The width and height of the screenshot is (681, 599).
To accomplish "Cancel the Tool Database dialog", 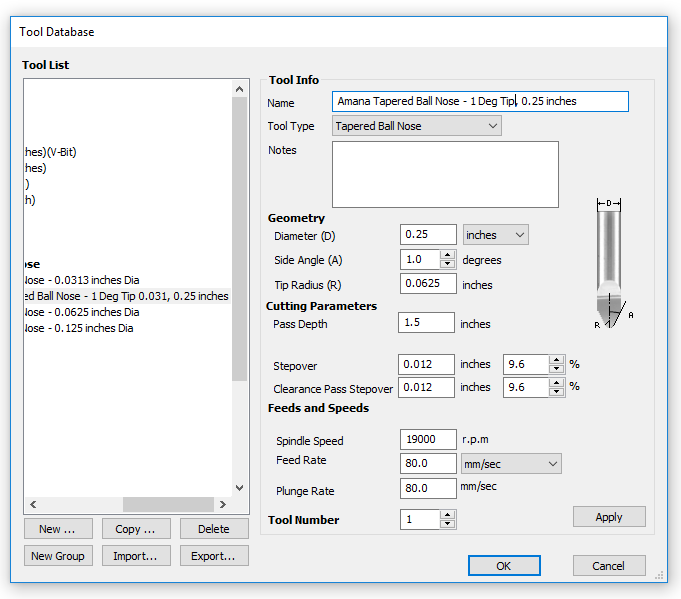I will point(608,566).
